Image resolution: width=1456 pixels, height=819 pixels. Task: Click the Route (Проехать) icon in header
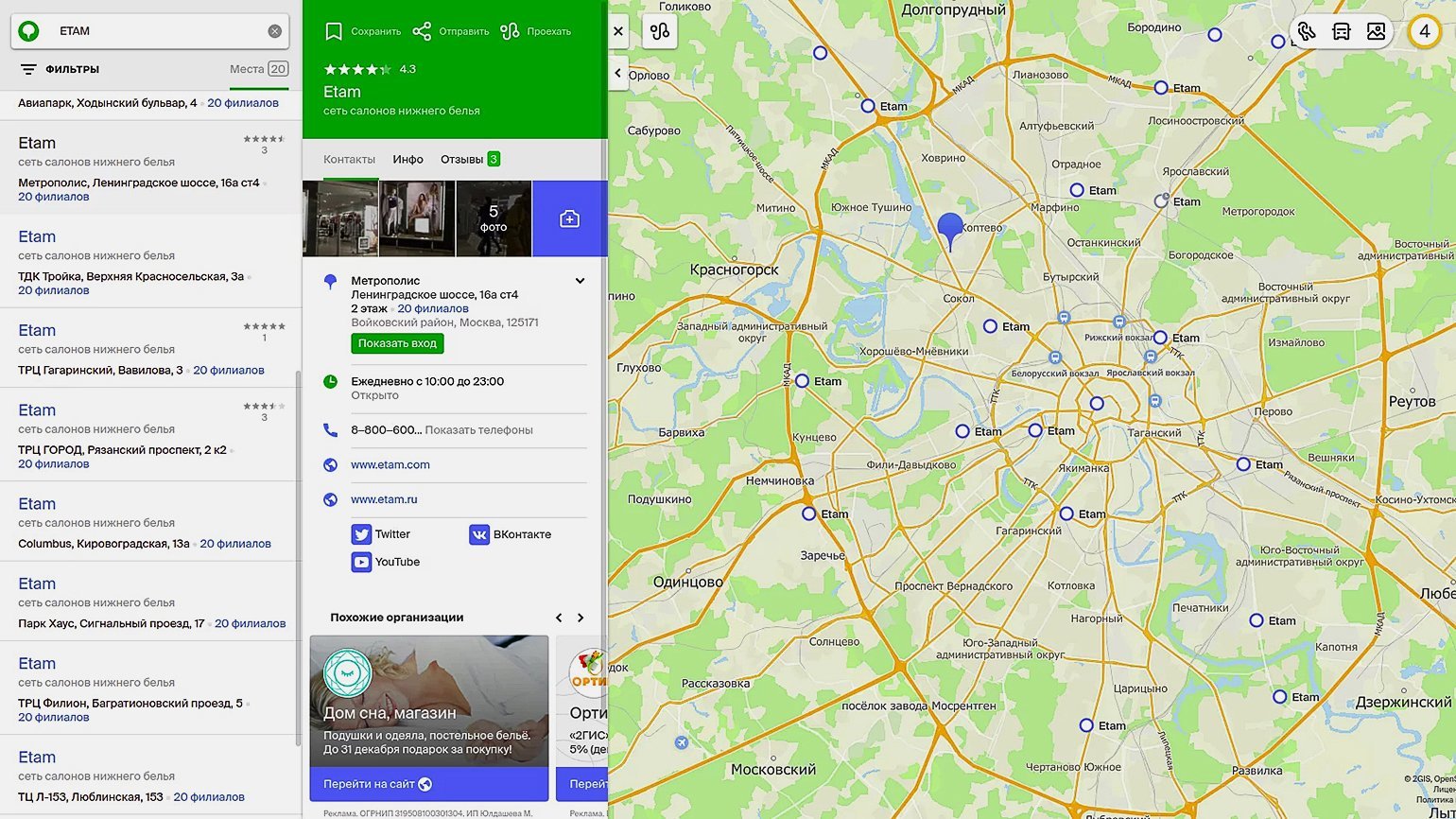[x=510, y=31]
